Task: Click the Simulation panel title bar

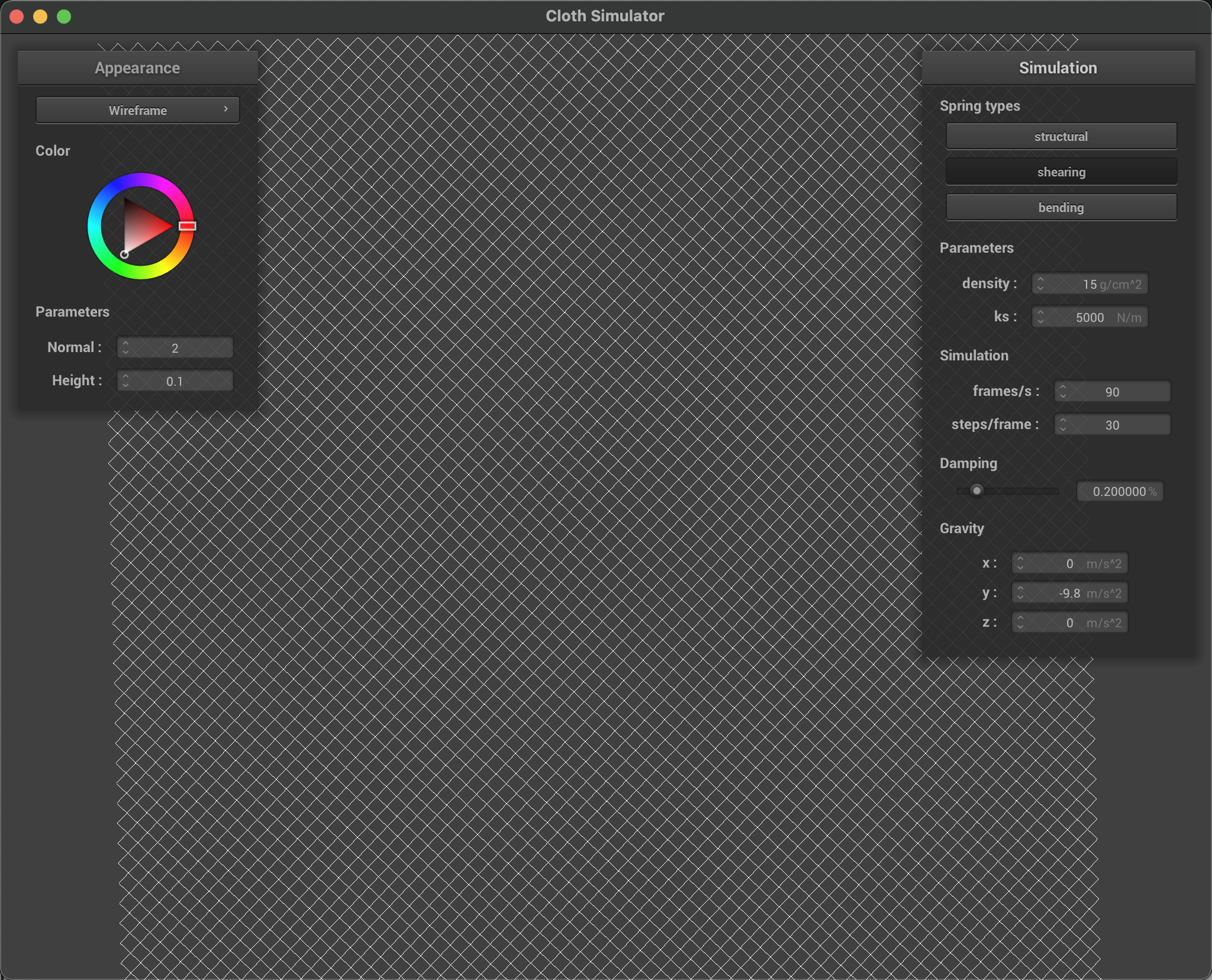Action: (1058, 68)
